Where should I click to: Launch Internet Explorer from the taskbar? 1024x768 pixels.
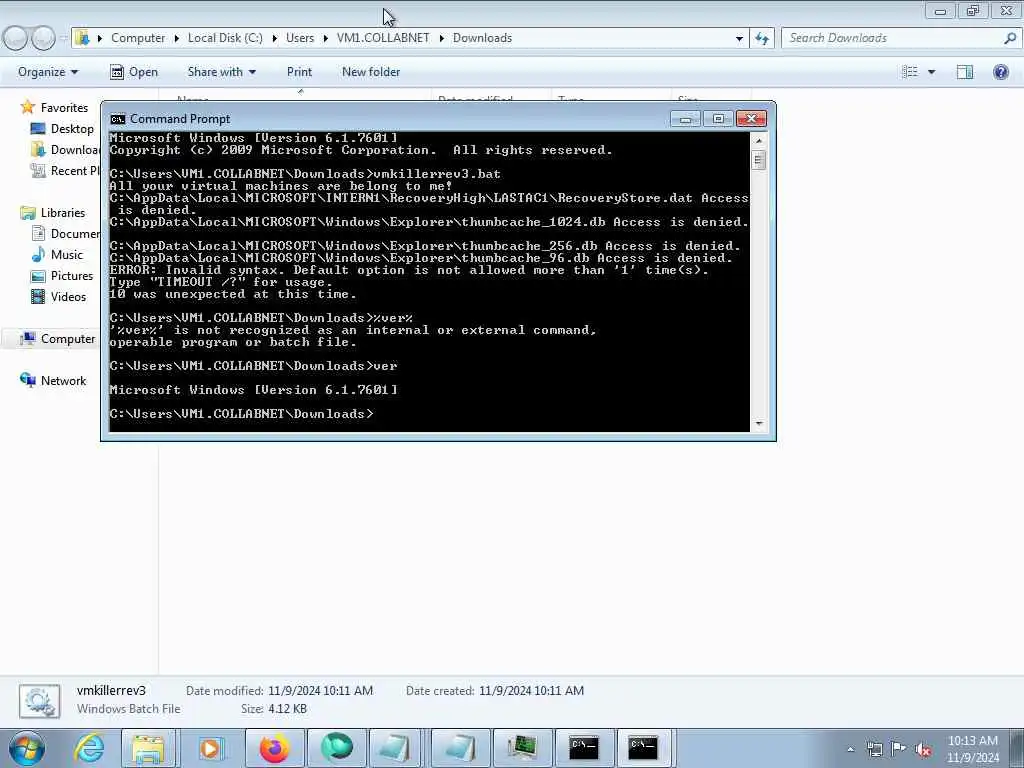pos(89,748)
